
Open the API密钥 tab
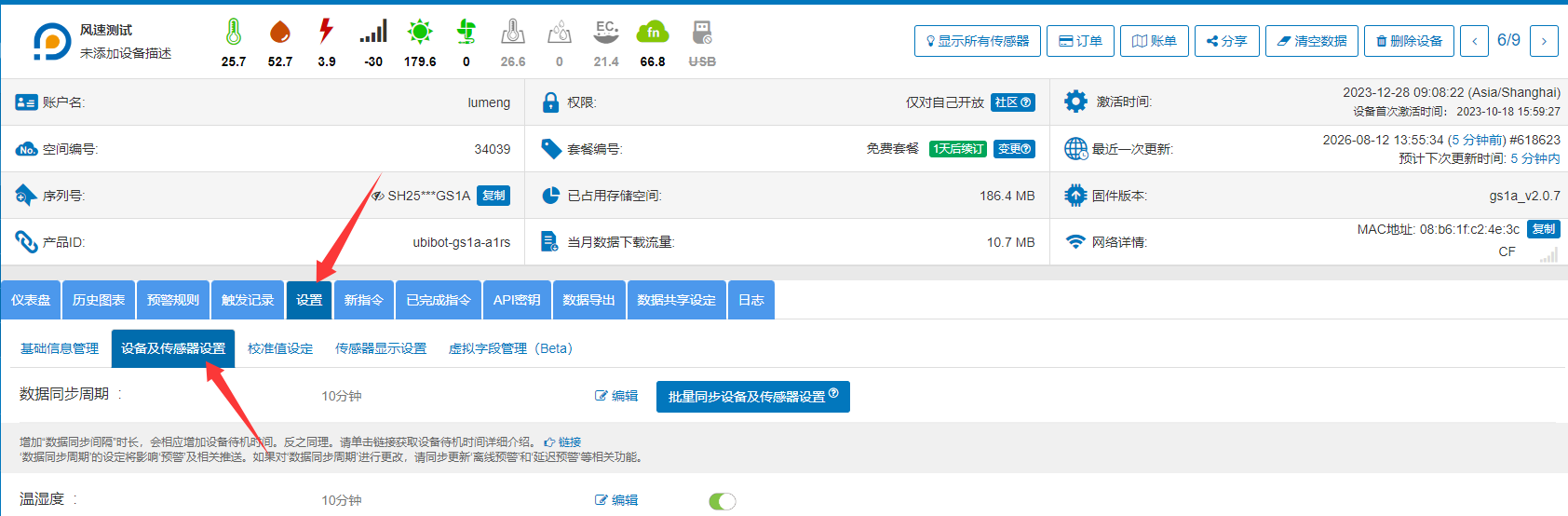517,300
